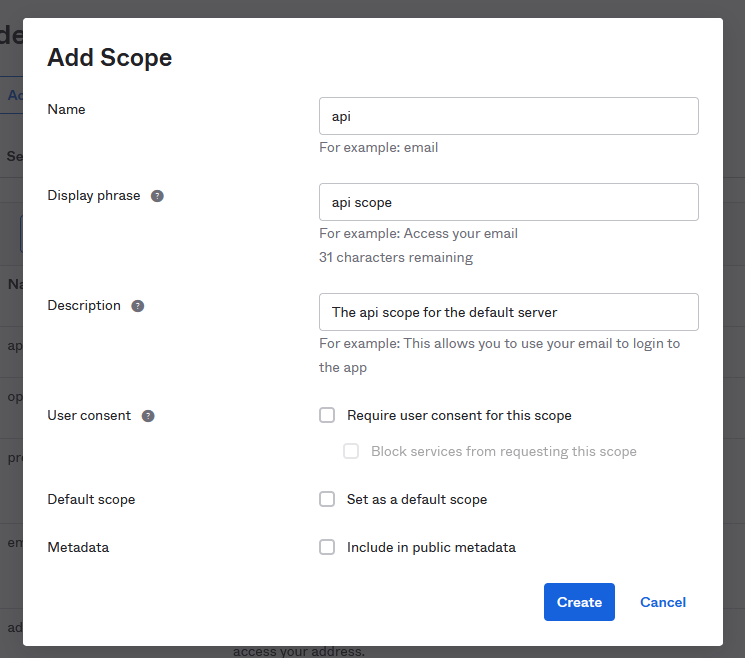Image resolution: width=745 pixels, height=658 pixels.
Task: Click the Display phrase help icon
Action: coord(157,196)
